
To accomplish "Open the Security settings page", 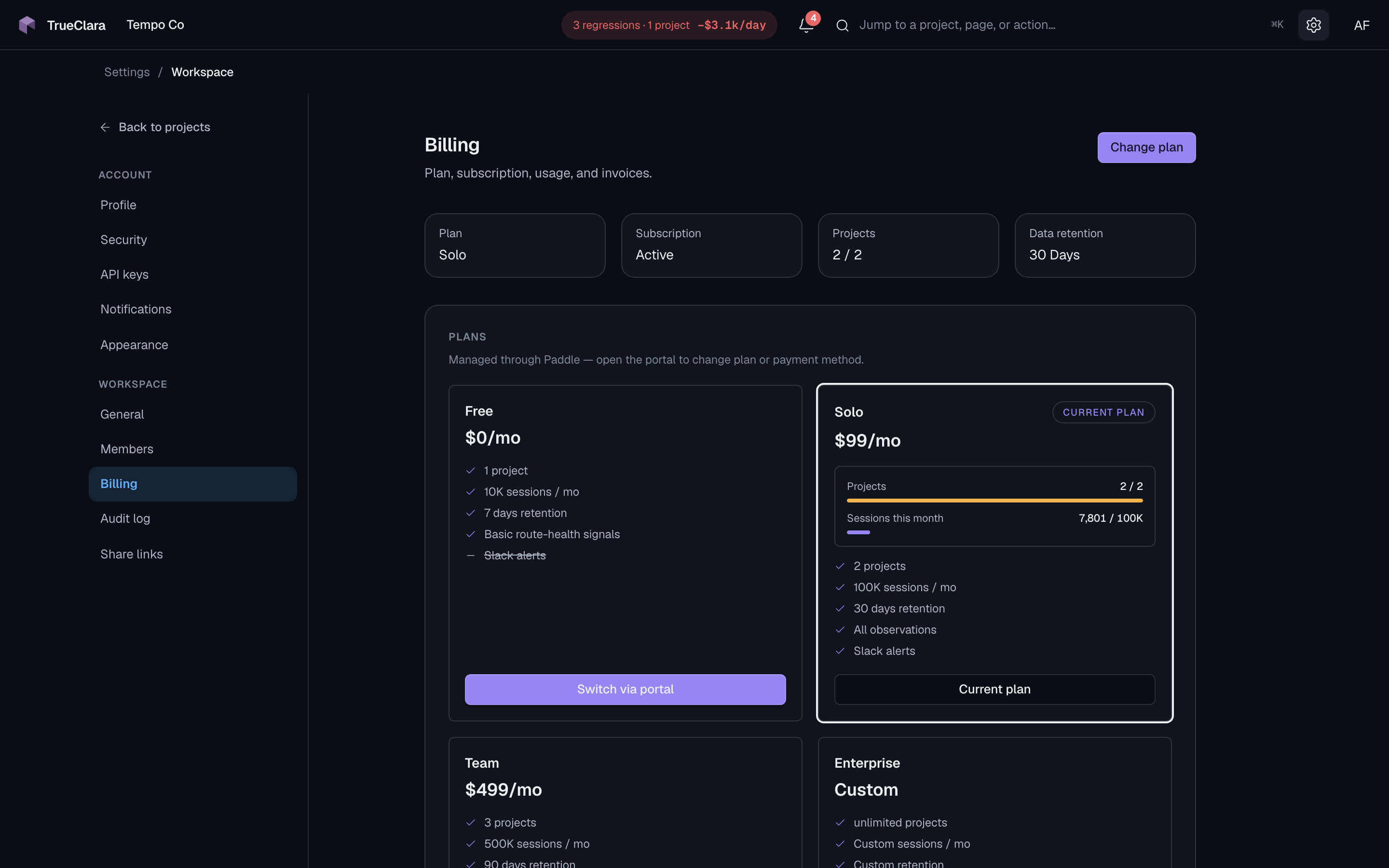I will click(192, 240).
